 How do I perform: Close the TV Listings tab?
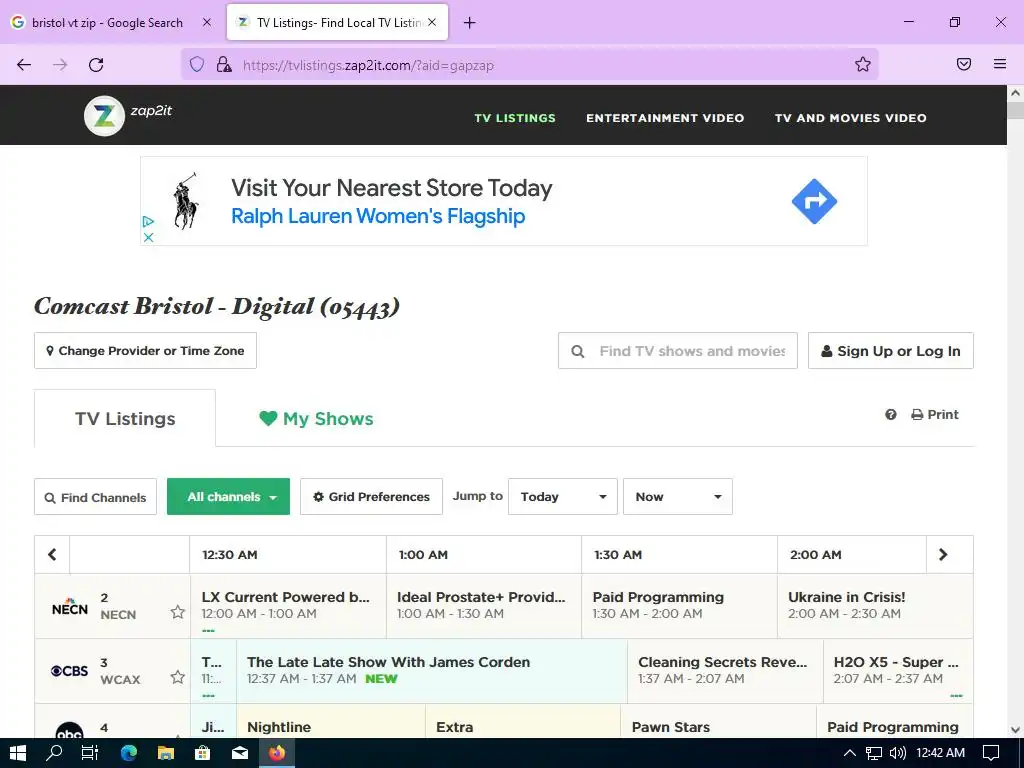432,22
